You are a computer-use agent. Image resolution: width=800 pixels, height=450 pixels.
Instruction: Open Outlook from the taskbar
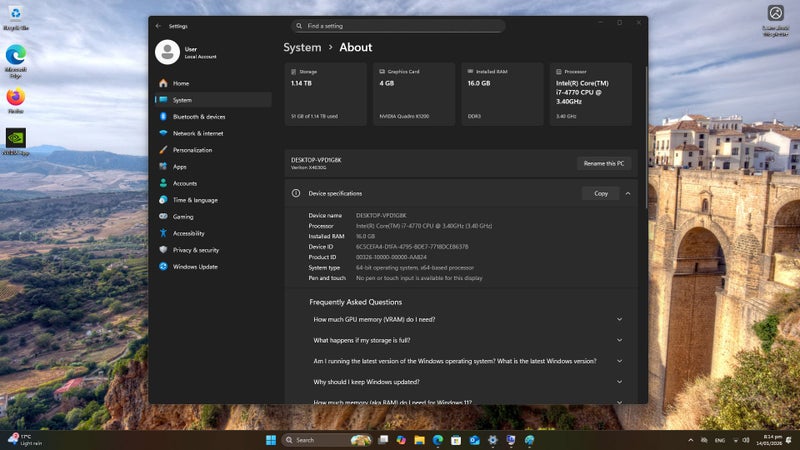pyautogui.click(x=474, y=440)
